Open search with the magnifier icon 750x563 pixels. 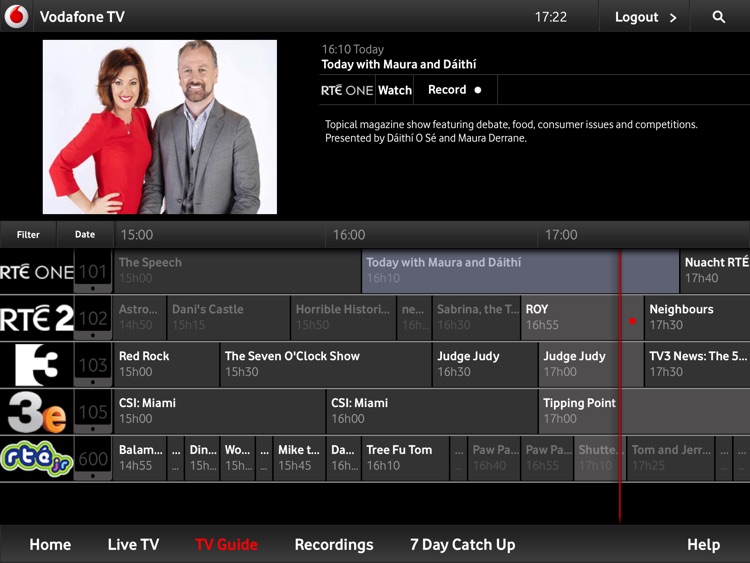(x=718, y=17)
